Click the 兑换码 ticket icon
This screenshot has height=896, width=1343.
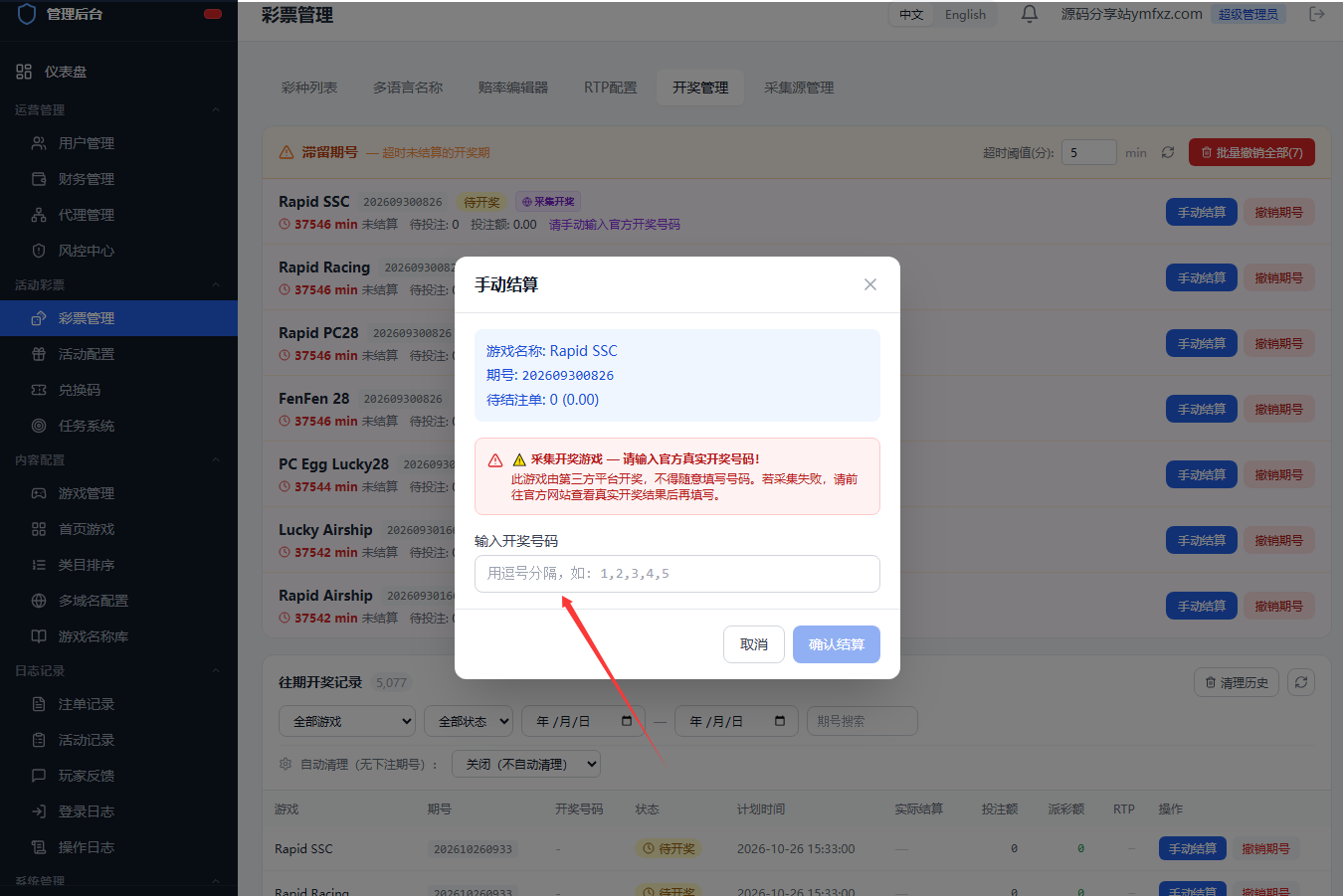(39, 390)
